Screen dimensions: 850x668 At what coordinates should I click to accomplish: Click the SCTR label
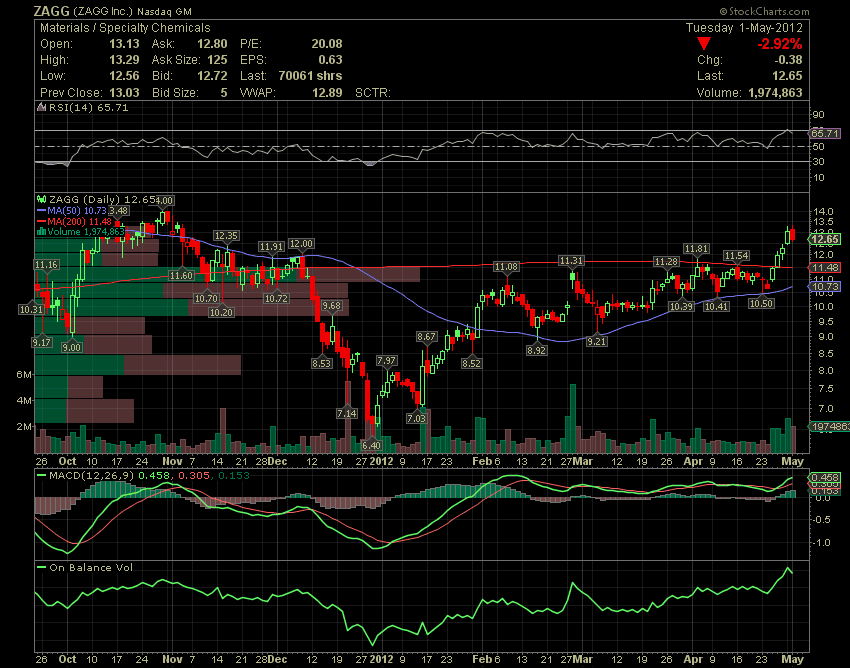(372, 93)
